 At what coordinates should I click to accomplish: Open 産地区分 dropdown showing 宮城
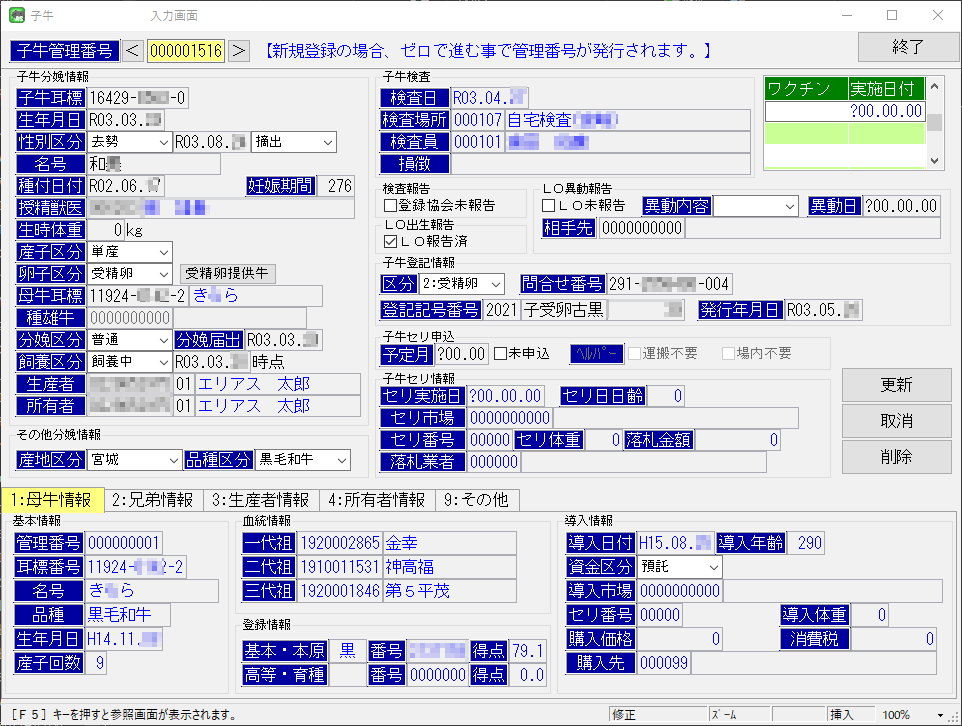pyautogui.click(x=134, y=460)
